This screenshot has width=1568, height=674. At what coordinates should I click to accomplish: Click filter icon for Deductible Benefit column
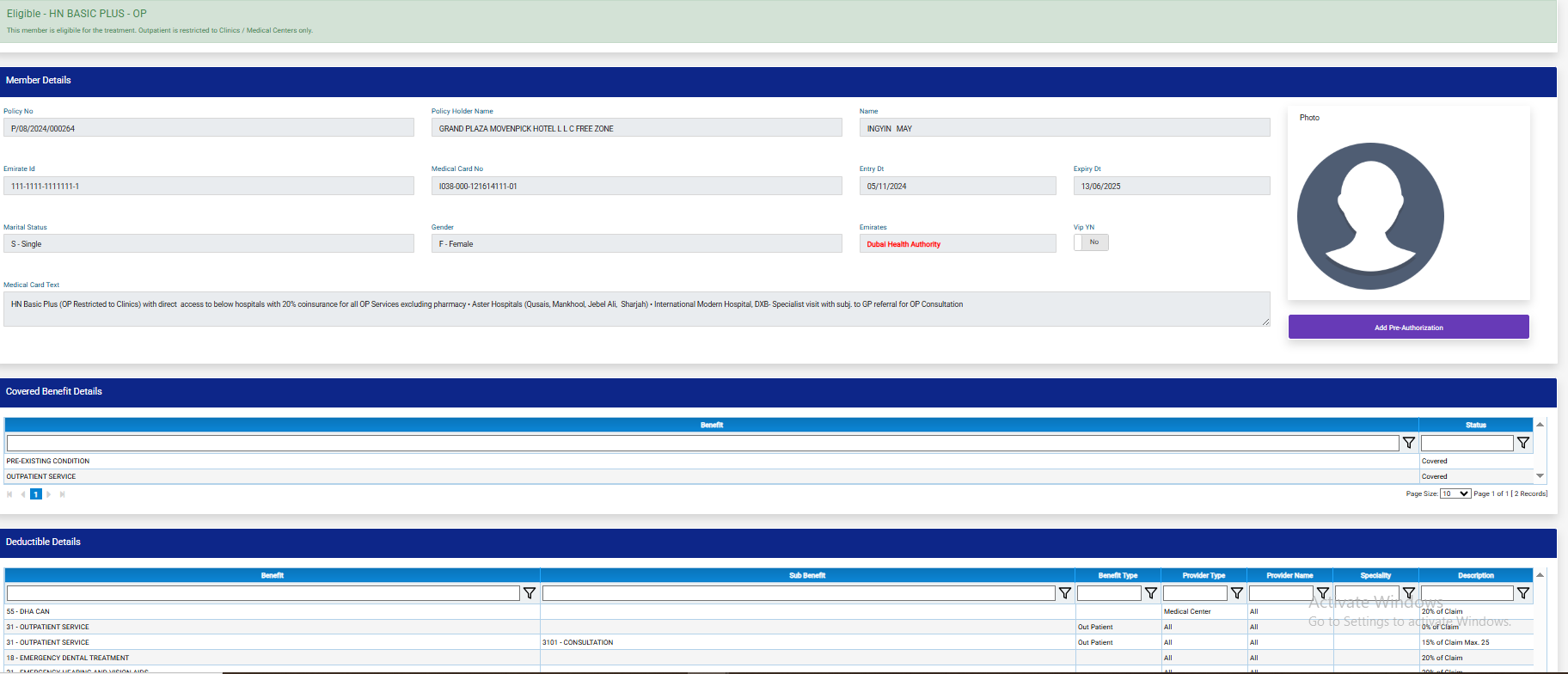click(530, 593)
